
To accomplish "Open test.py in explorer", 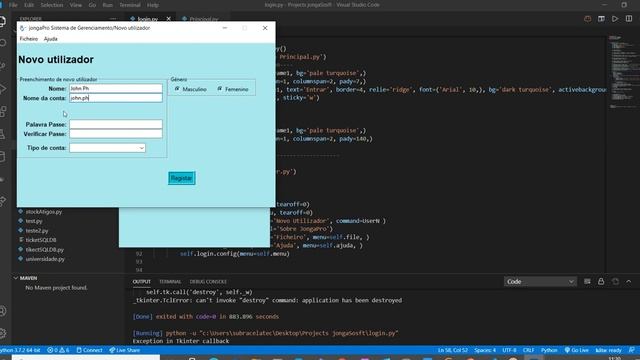I will (34, 221).
